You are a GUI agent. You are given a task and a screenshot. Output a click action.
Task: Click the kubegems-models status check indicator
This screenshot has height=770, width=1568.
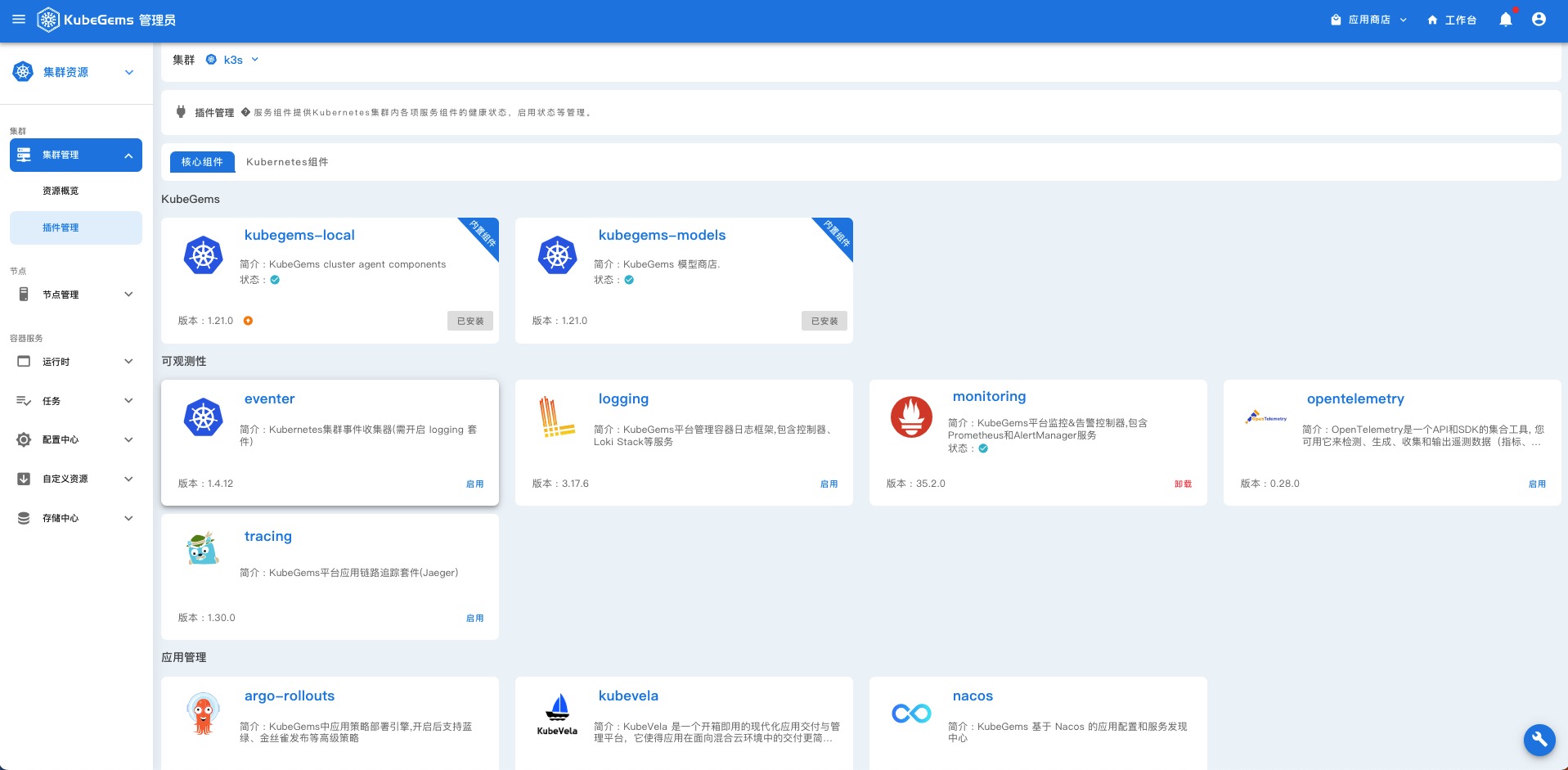pos(629,280)
